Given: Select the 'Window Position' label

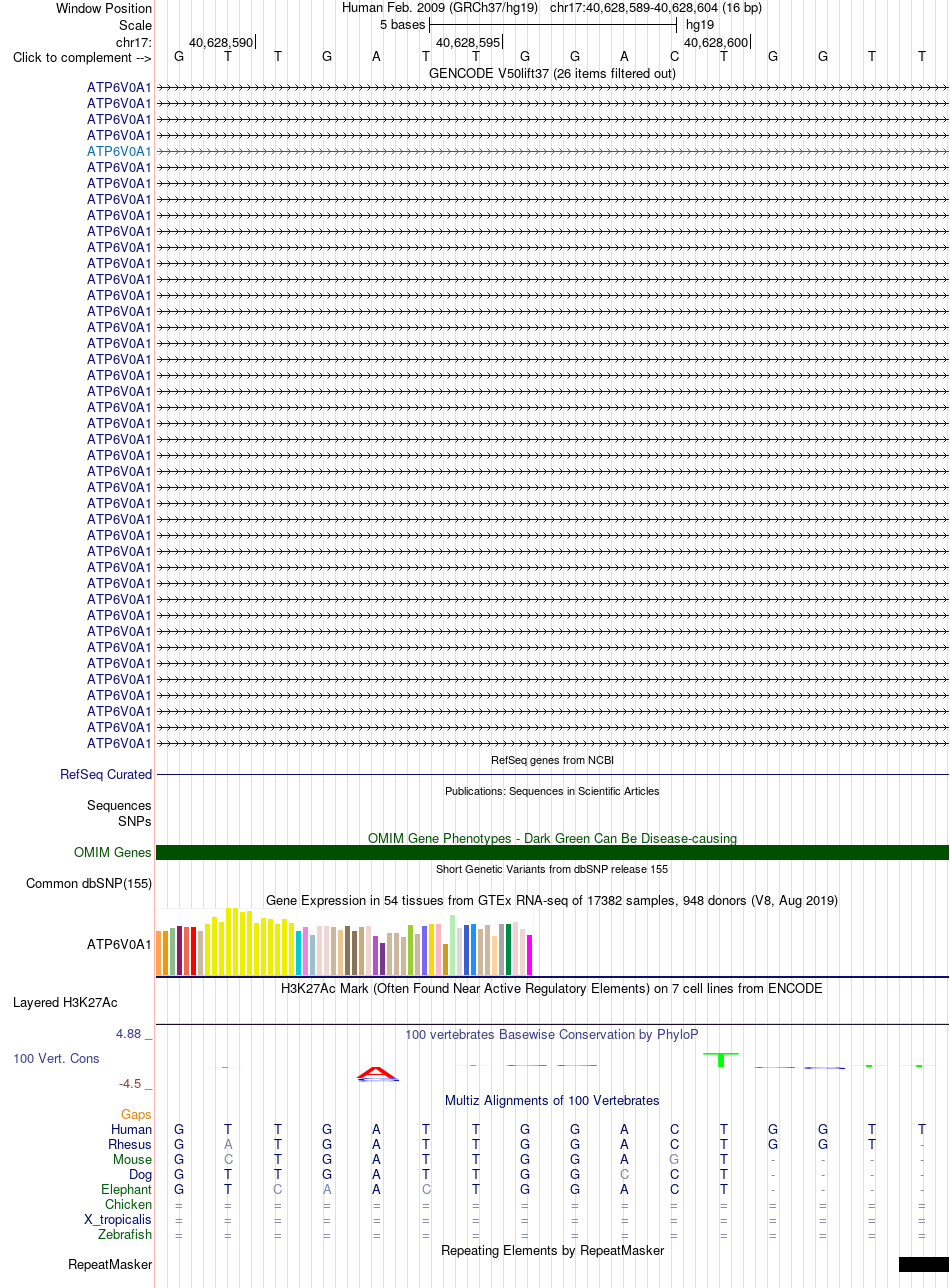Looking at the screenshot, I should (x=104, y=8).
